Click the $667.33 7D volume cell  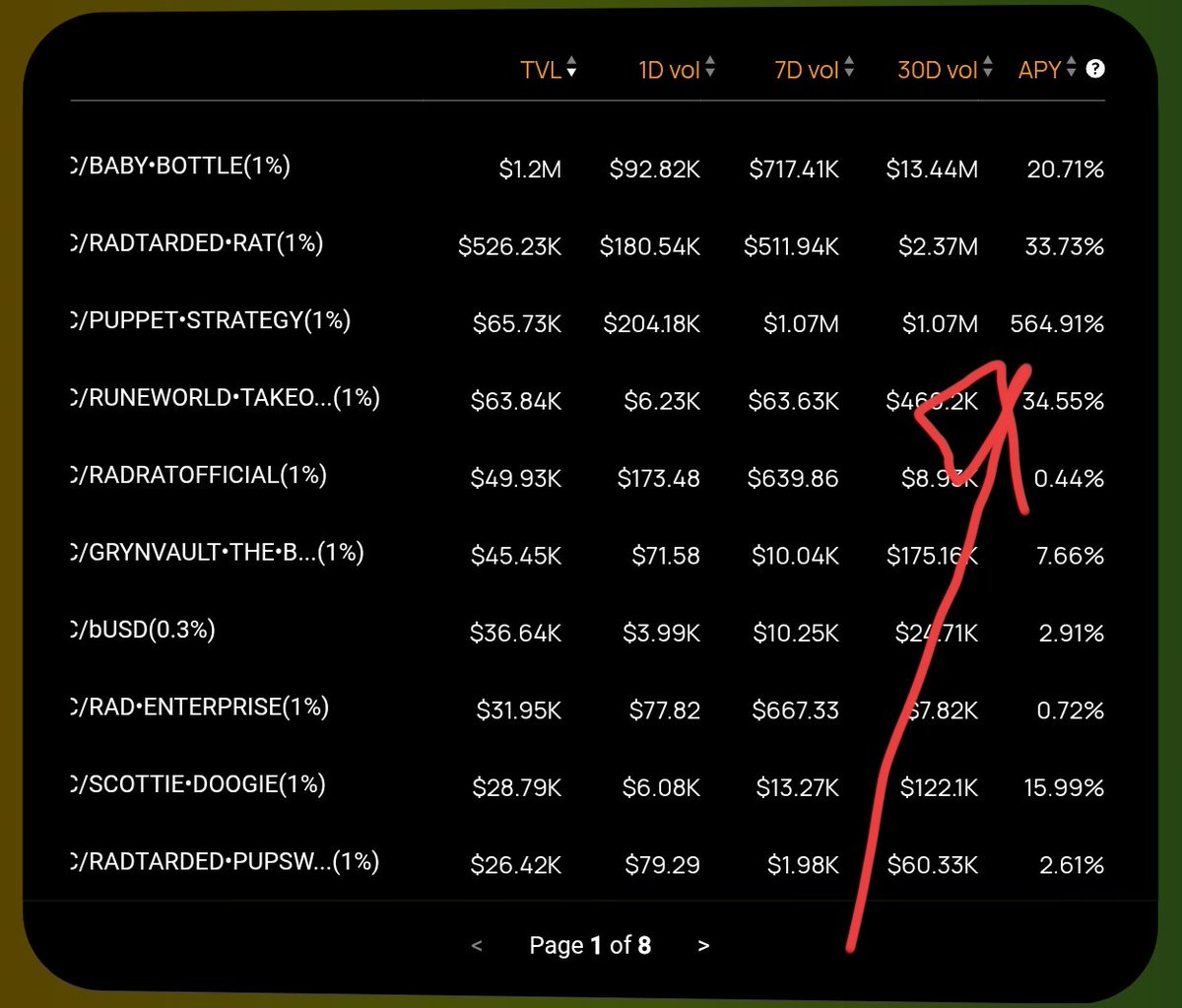[x=796, y=710]
